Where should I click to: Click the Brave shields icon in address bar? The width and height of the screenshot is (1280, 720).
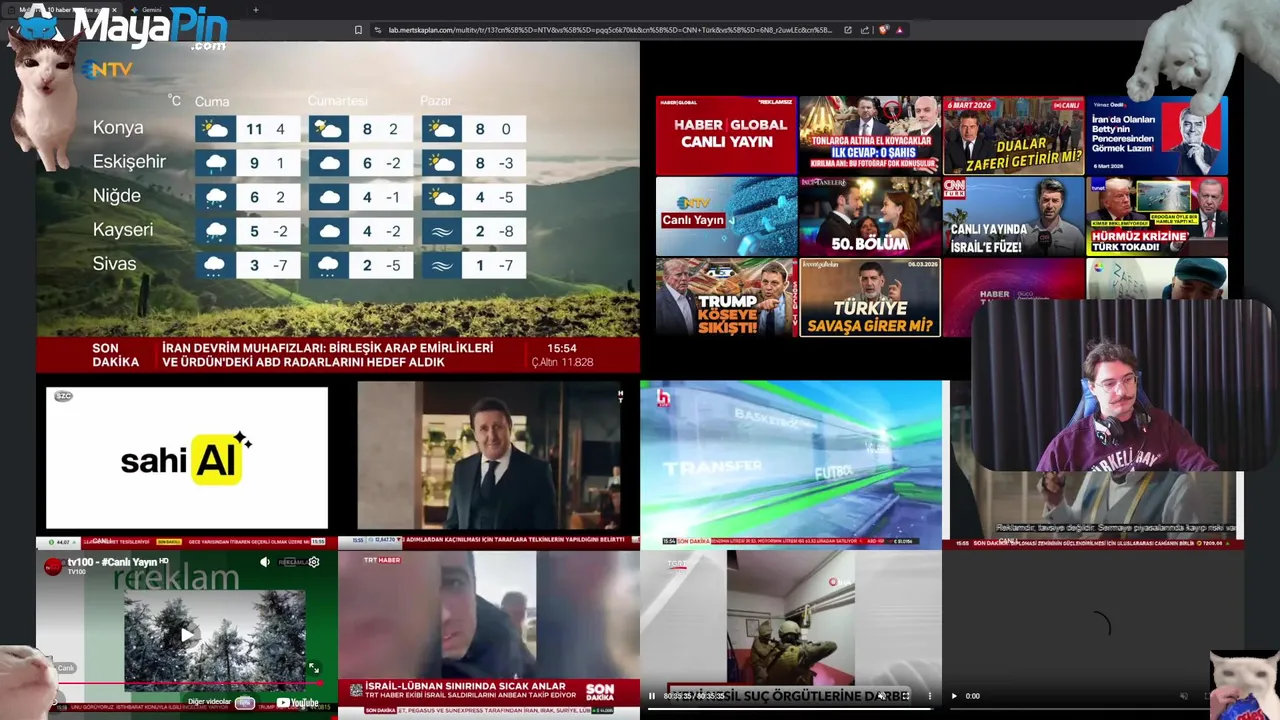884,30
